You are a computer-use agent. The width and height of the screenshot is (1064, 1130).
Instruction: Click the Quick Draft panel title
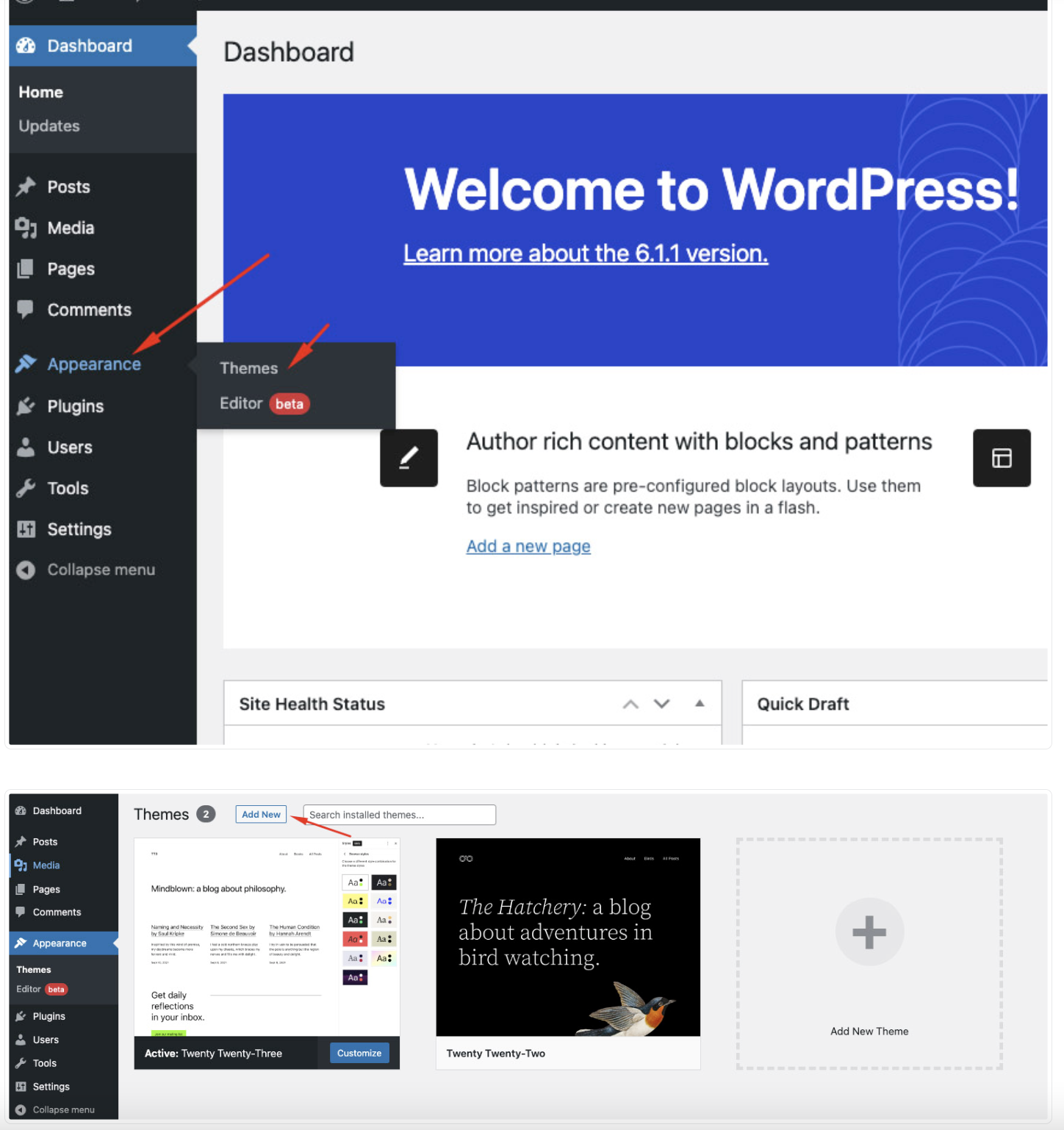pos(803,704)
